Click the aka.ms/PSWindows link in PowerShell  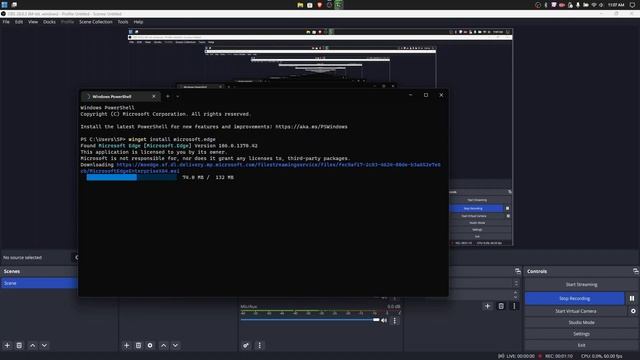point(311,127)
